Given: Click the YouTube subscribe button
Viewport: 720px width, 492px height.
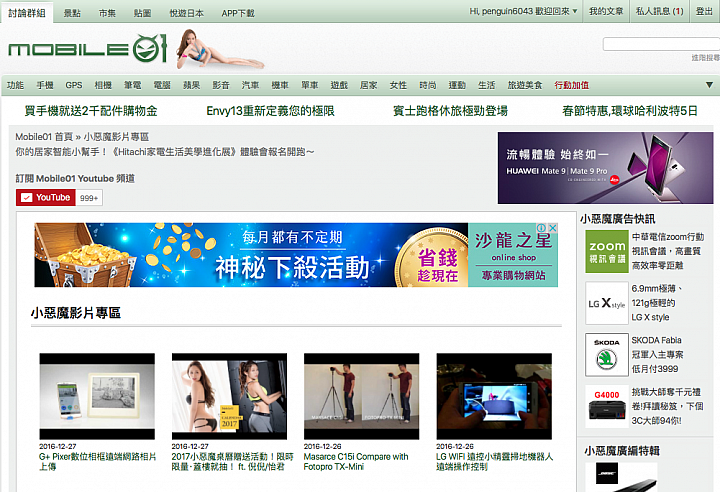Looking at the screenshot, I should point(45,198).
